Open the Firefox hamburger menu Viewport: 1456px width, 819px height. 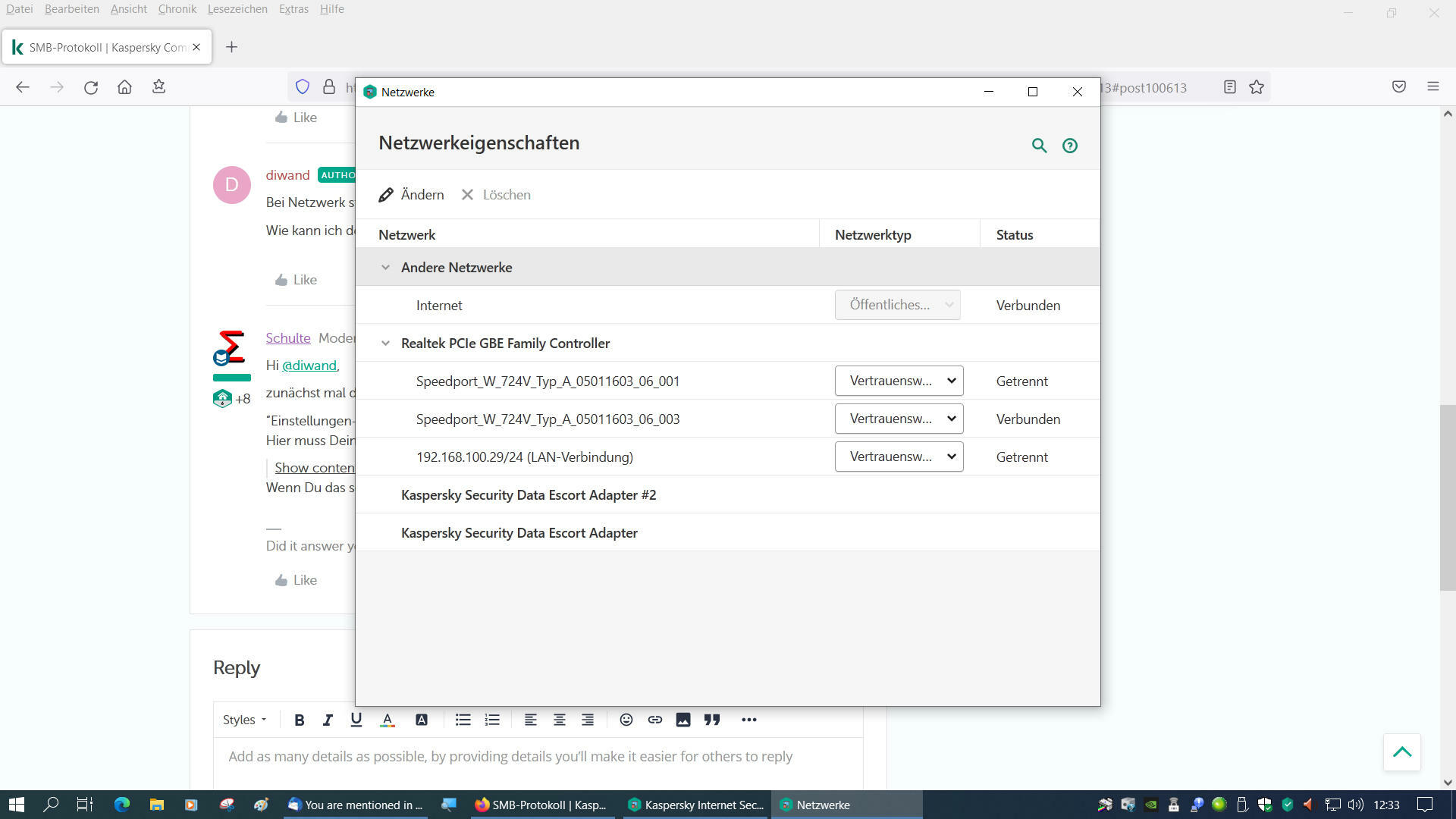[x=1432, y=87]
